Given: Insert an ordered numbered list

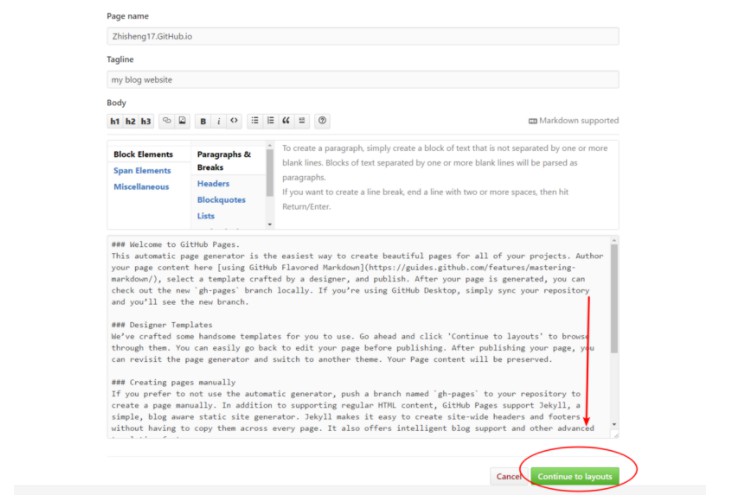Looking at the screenshot, I should (270, 121).
